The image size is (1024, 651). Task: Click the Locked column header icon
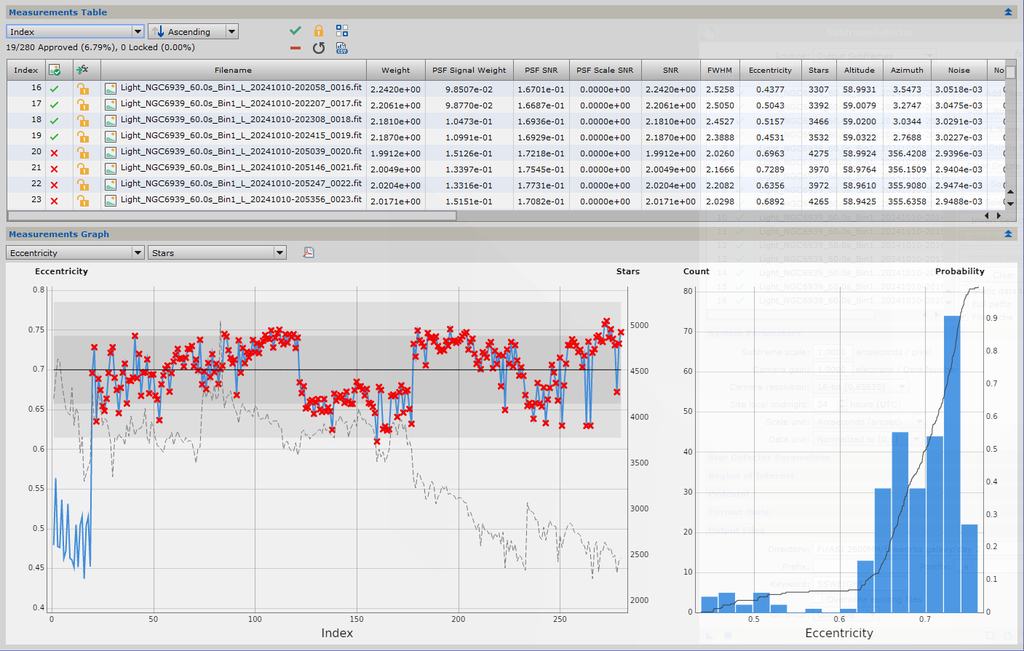click(x=82, y=70)
